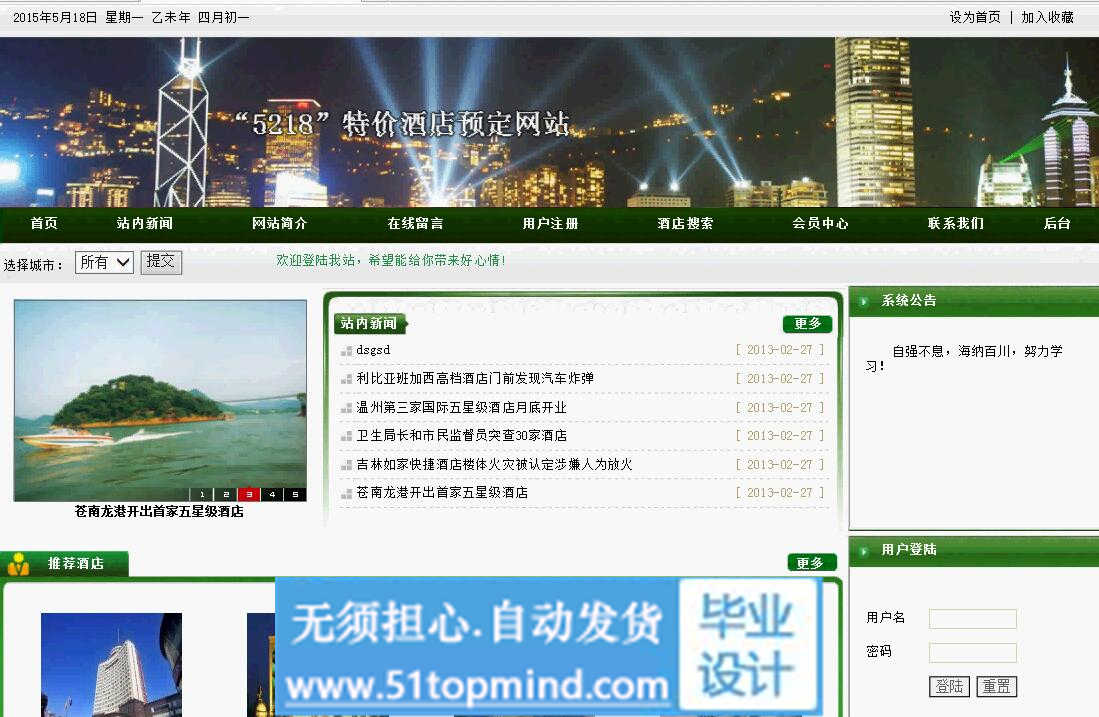
Task: Click 设为首页 link at top
Action: (975, 17)
